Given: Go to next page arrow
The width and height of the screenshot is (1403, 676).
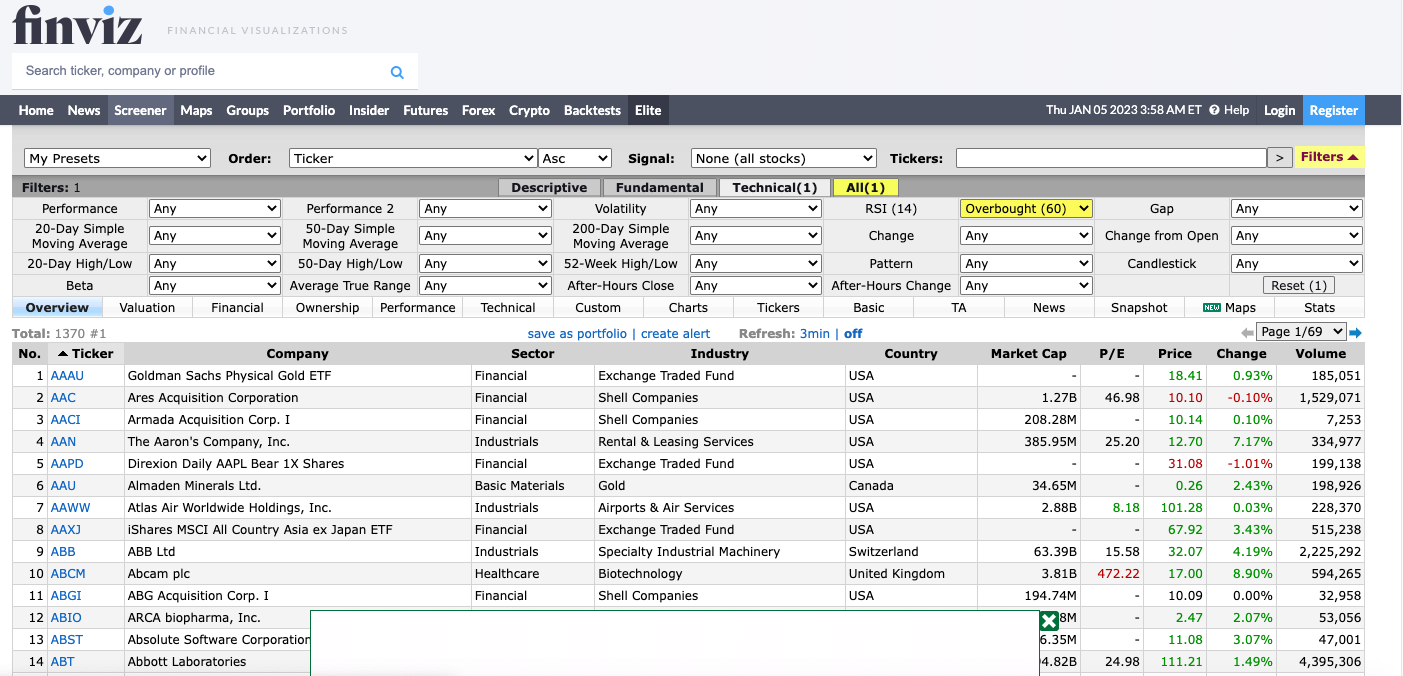Looking at the screenshot, I should (1356, 333).
